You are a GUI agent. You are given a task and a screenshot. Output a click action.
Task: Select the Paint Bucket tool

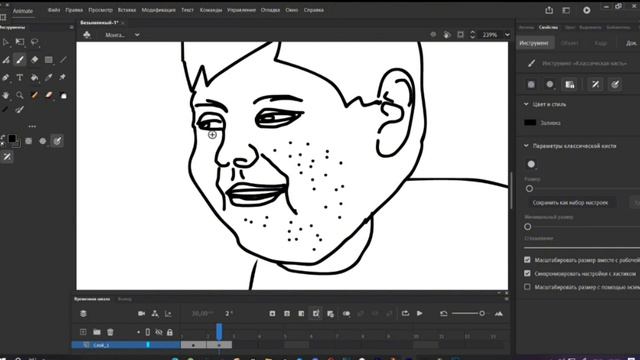point(35,78)
